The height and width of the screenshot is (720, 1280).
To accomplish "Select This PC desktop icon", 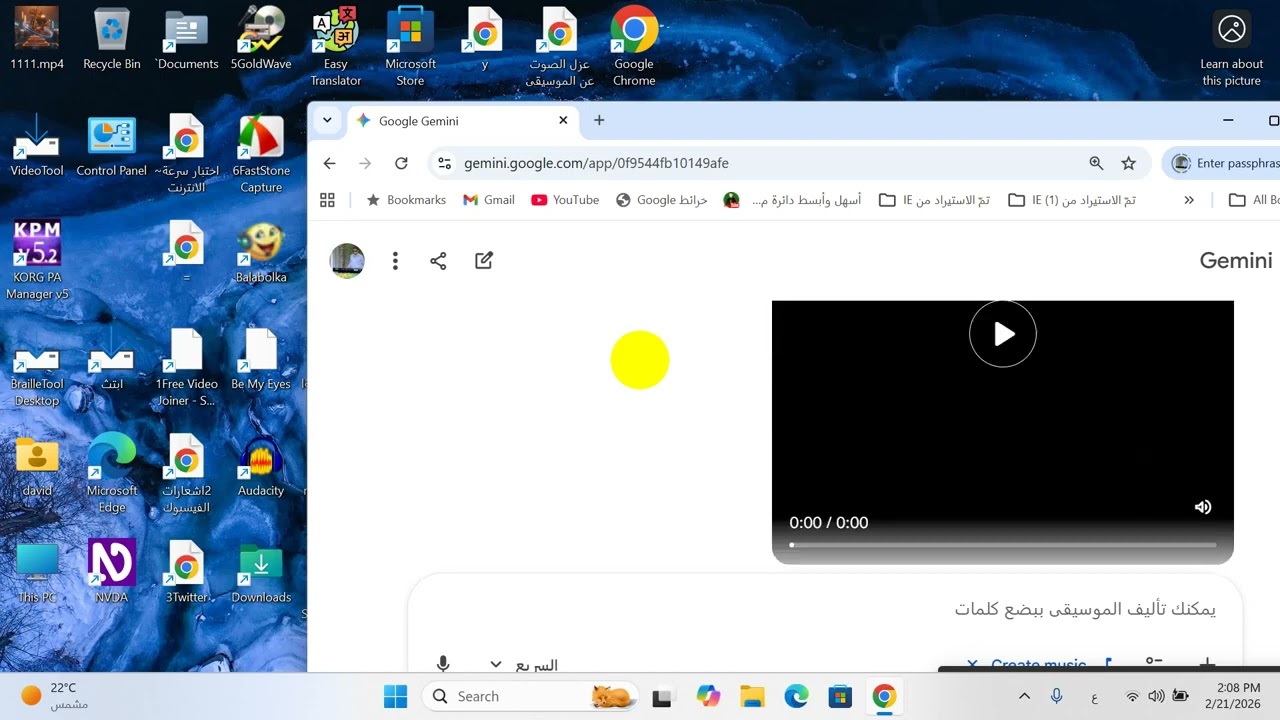I will point(37,574).
